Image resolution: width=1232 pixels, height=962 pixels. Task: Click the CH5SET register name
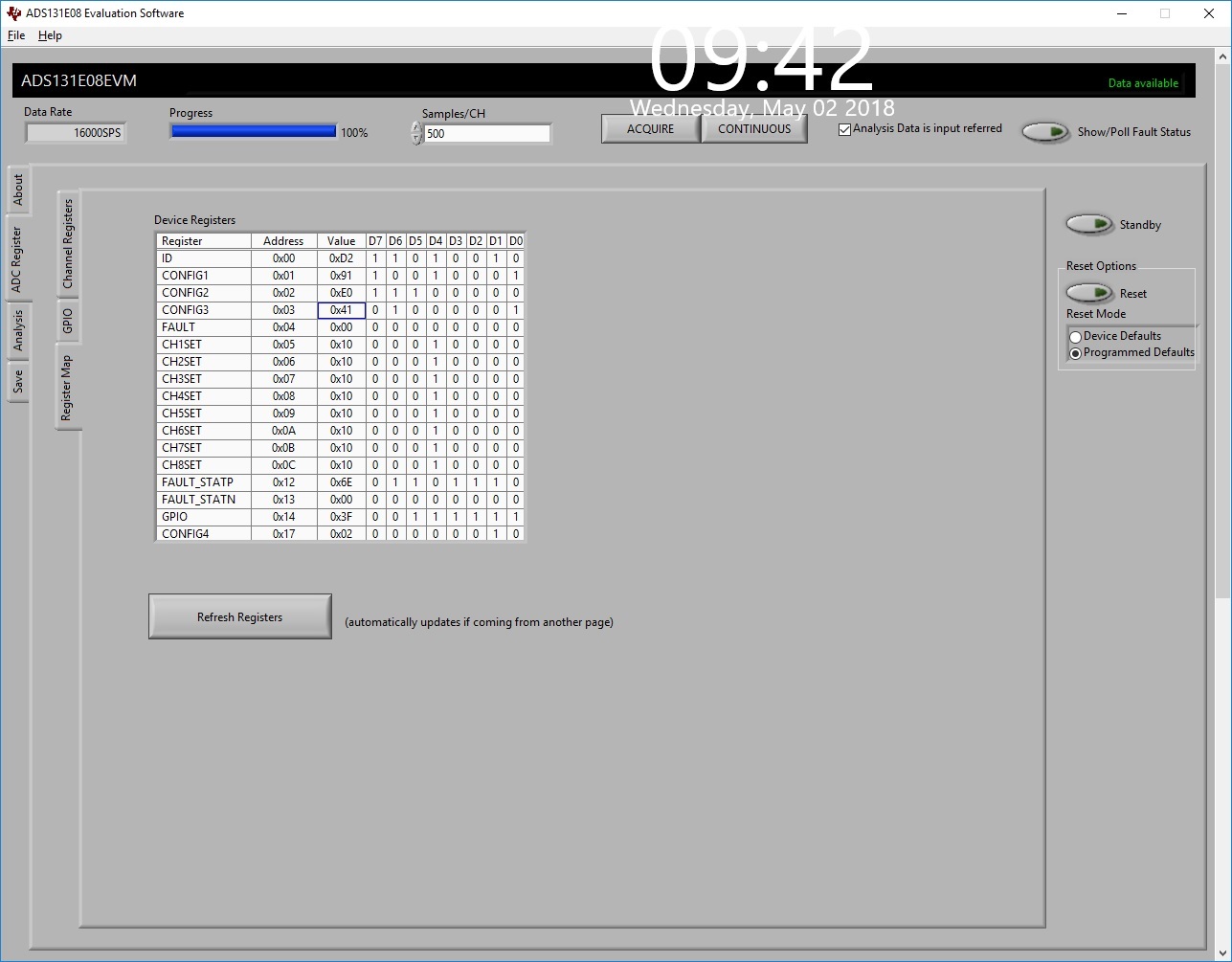[x=204, y=414]
